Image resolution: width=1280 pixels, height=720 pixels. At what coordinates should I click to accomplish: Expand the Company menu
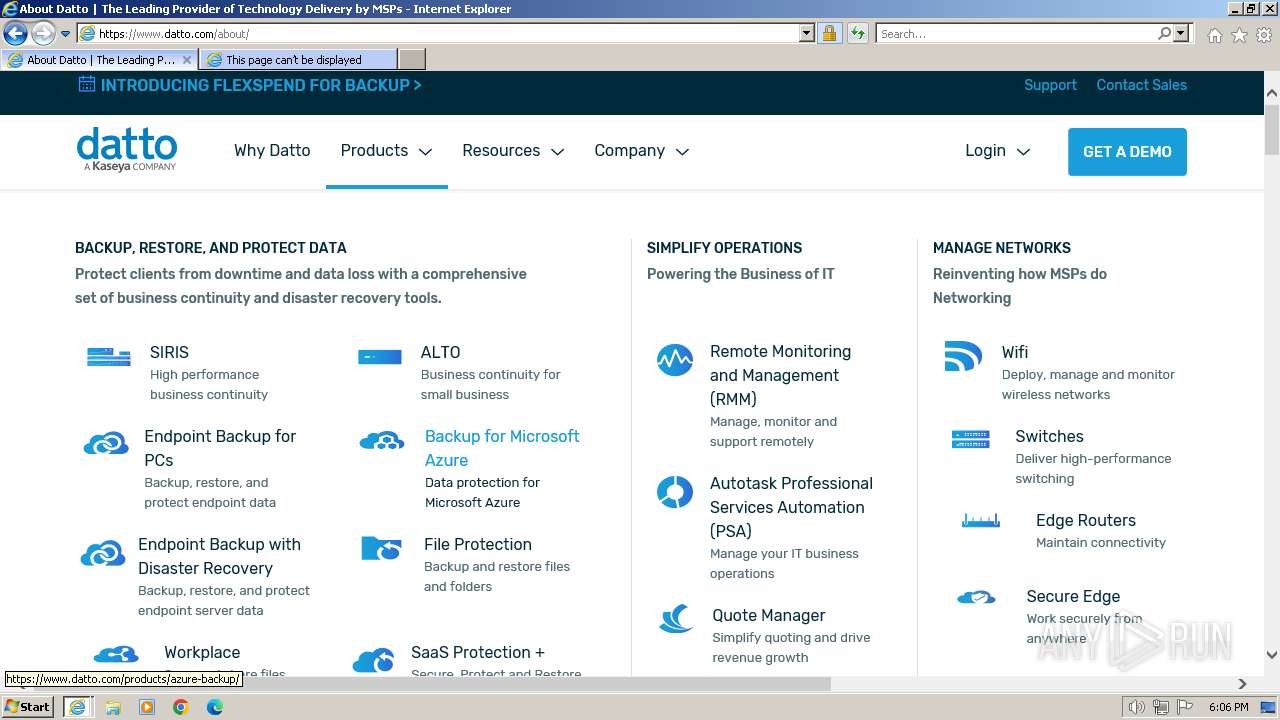[x=641, y=150]
